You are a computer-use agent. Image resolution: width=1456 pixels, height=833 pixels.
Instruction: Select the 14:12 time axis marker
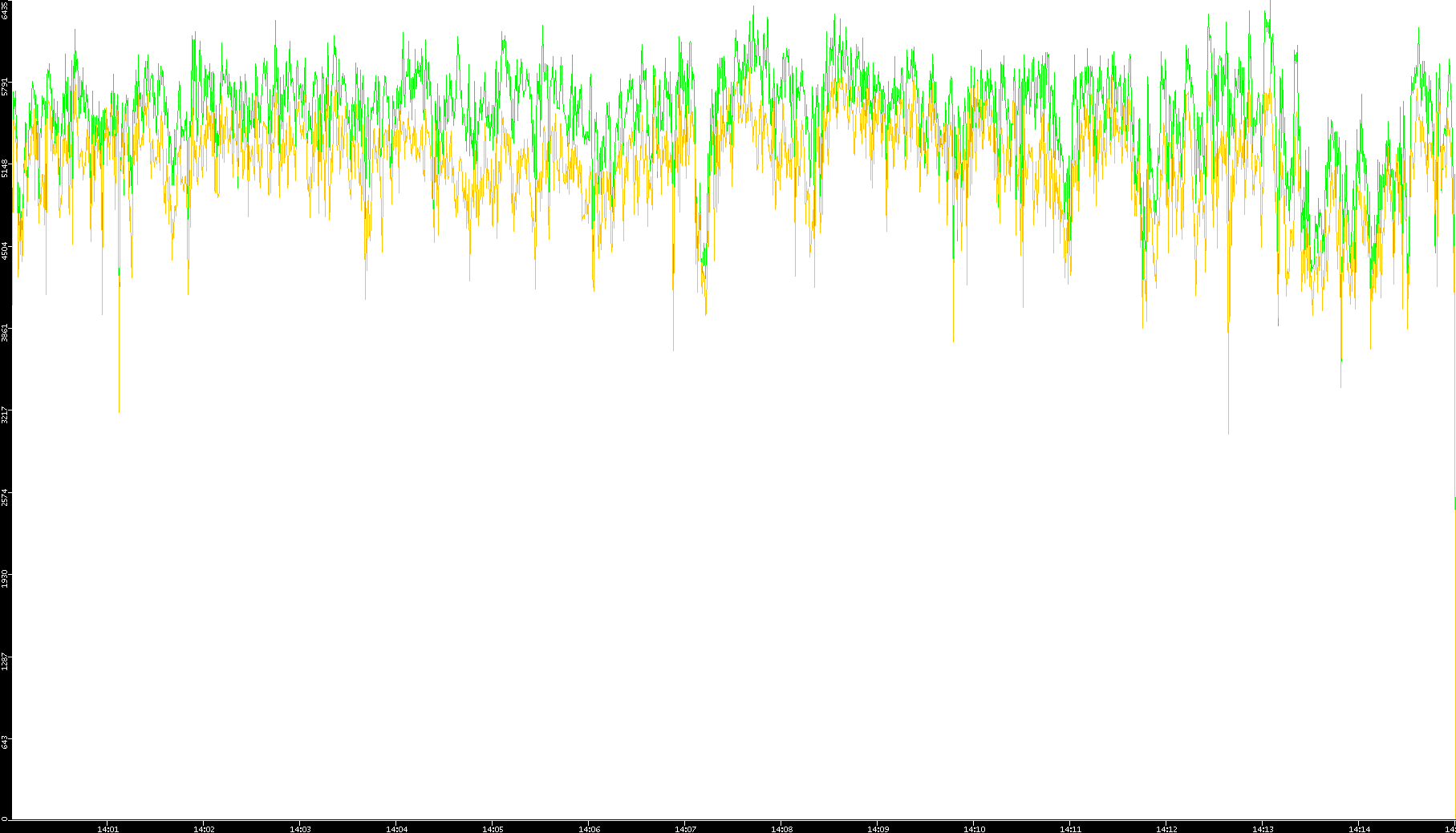[x=1166, y=829]
